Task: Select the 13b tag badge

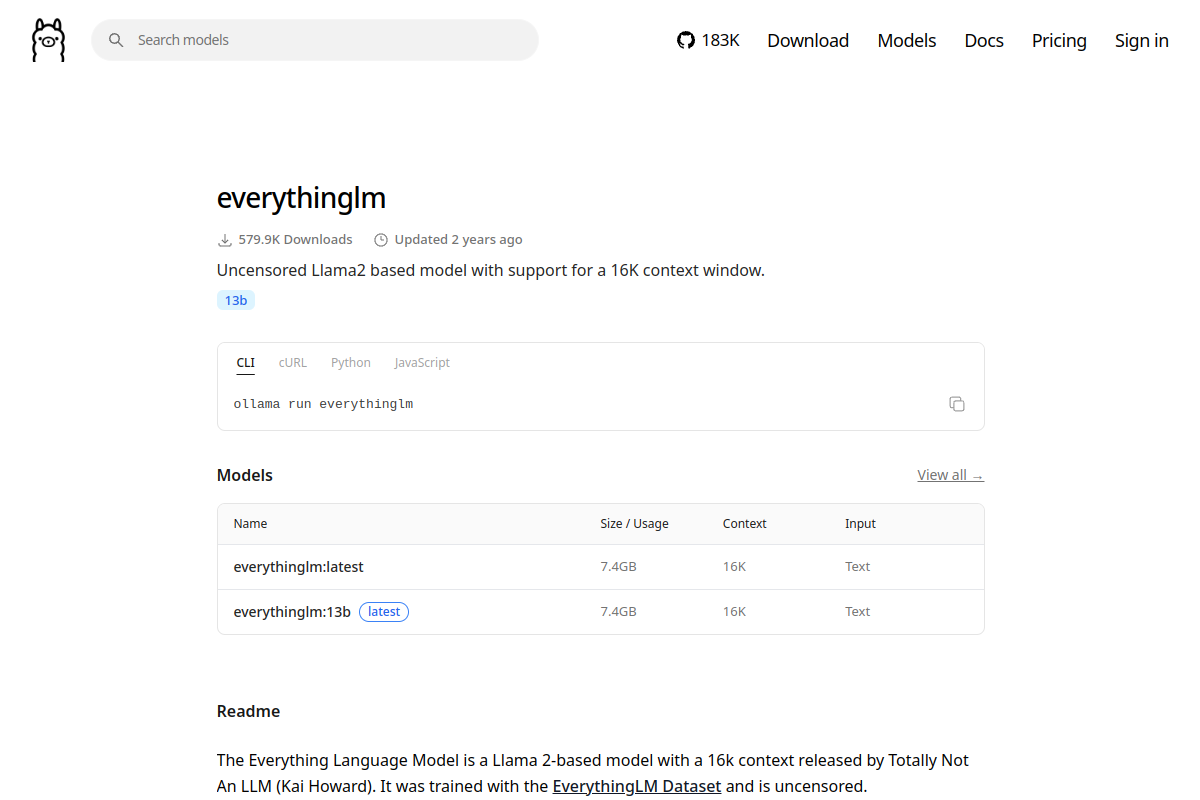Action: tap(236, 300)
